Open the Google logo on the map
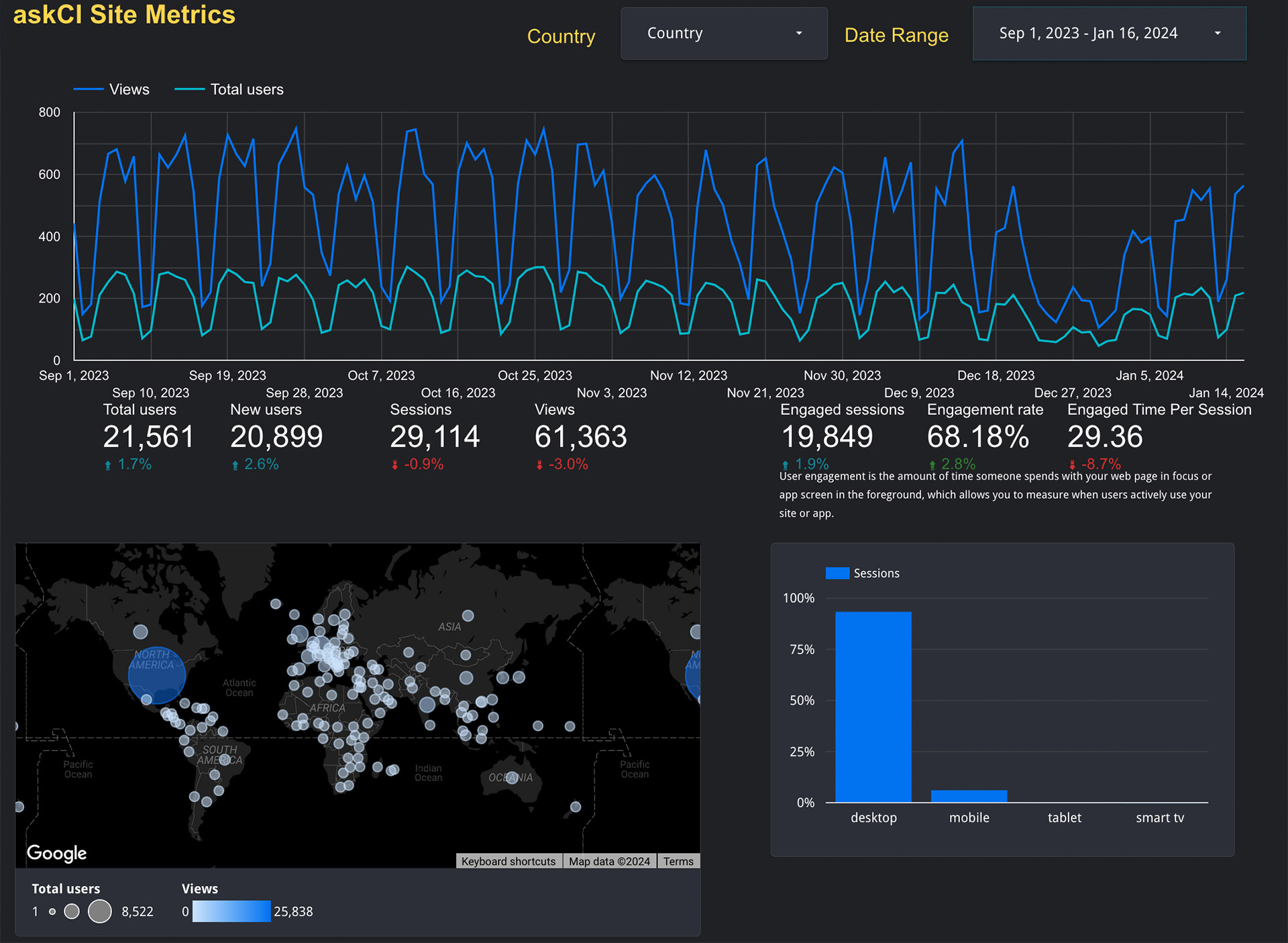 pyautogui.click(x=57, y=852)
